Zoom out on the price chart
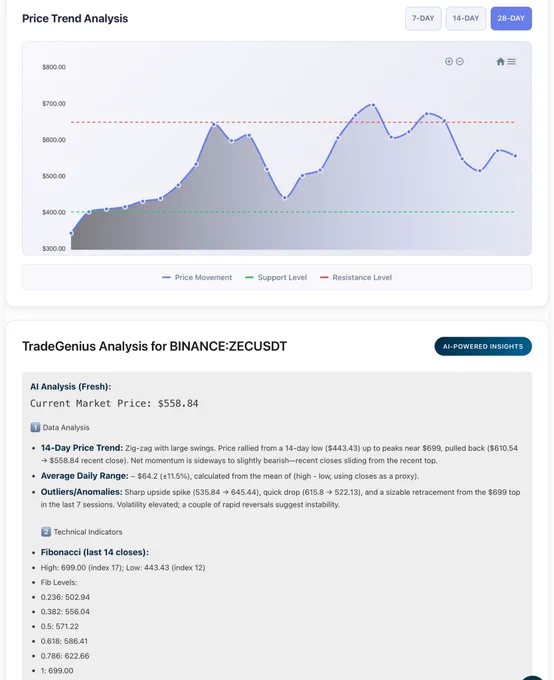 (x=460, y=62)
